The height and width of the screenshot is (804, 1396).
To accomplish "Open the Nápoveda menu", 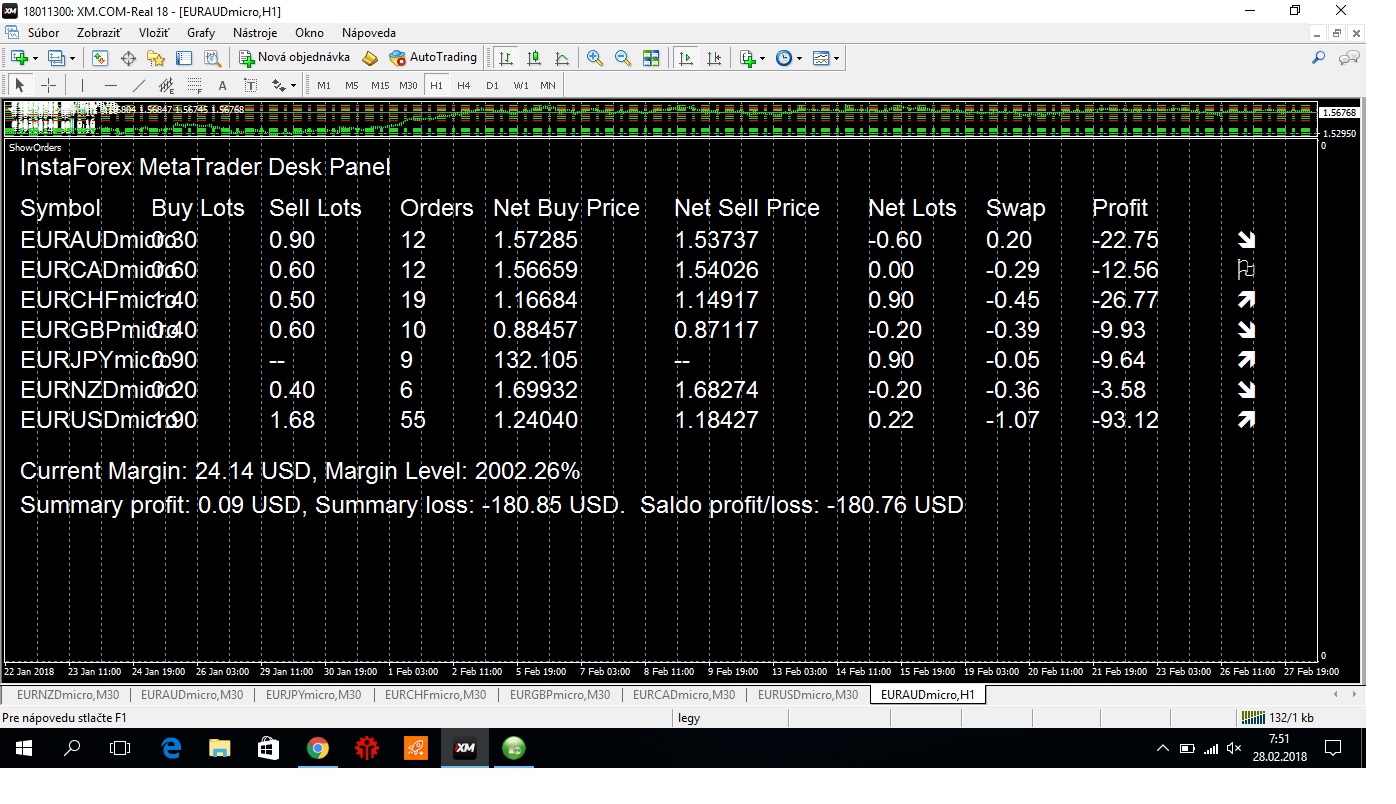I will [369, 33].
